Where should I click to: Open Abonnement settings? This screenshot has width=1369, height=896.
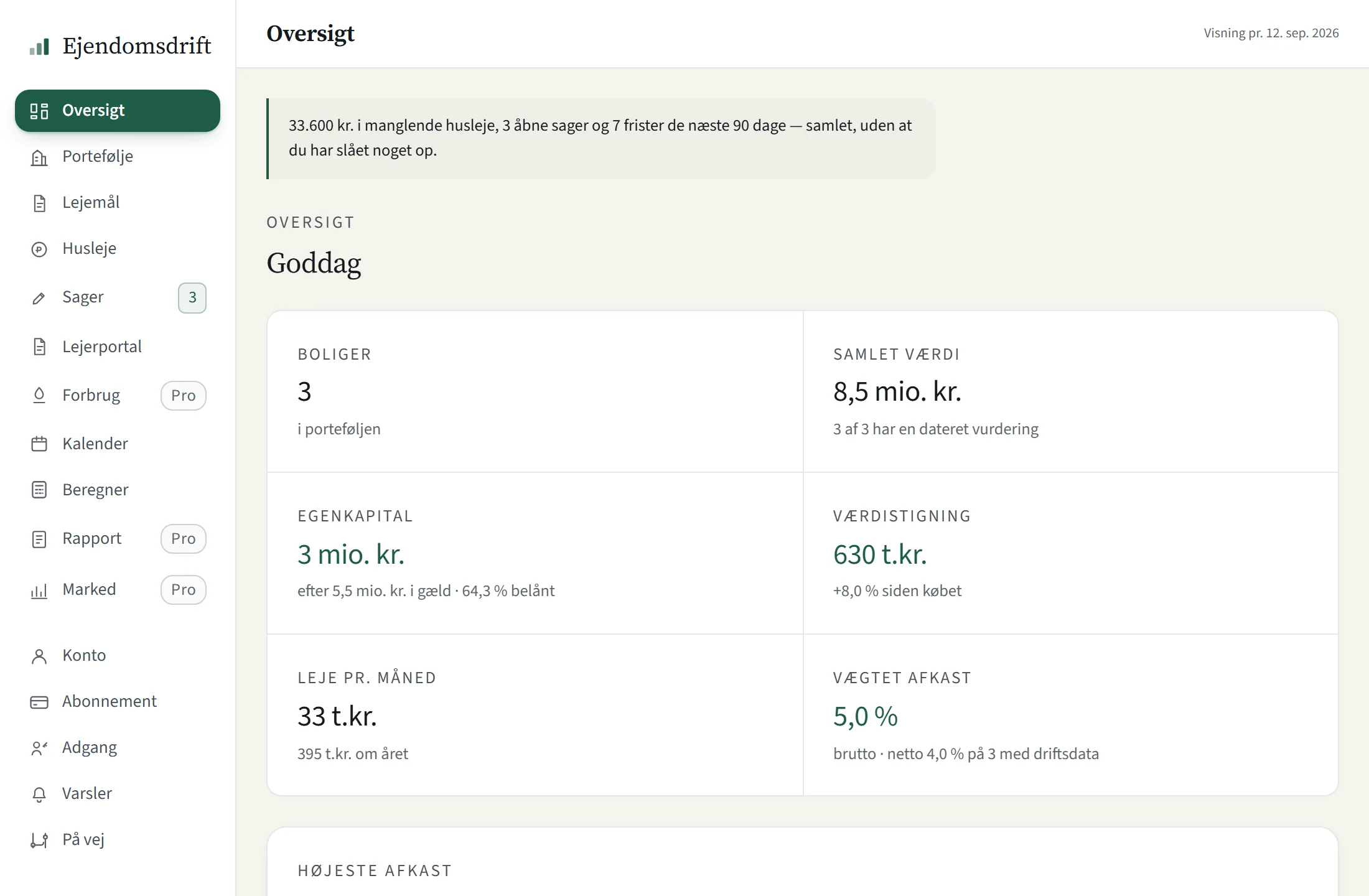click(x=118, y=701)
